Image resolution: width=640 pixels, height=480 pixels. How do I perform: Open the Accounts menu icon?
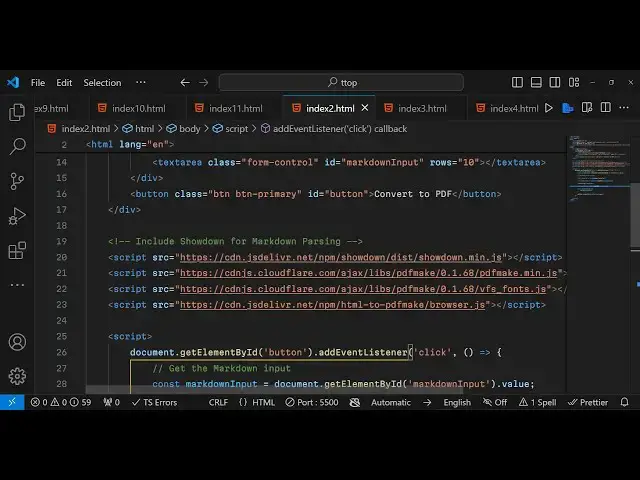click(x=17, y=342)
